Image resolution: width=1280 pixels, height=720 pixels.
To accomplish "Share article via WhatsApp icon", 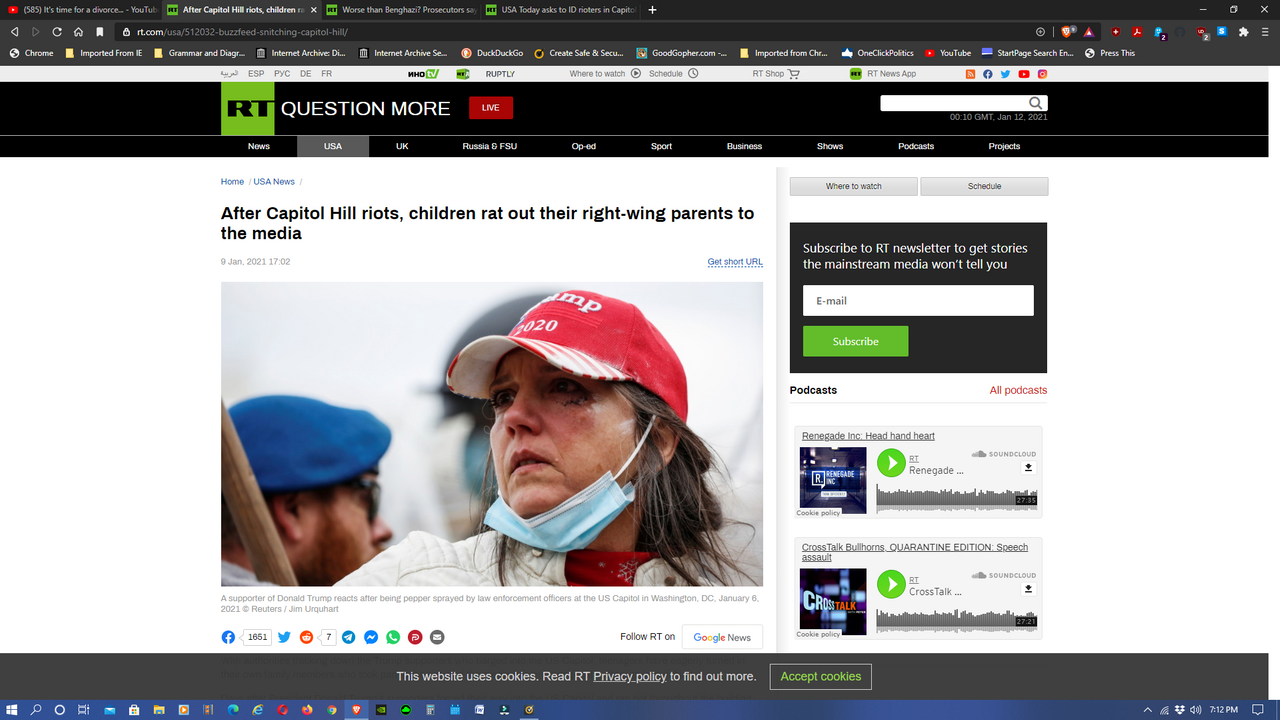I will point(393,637).
